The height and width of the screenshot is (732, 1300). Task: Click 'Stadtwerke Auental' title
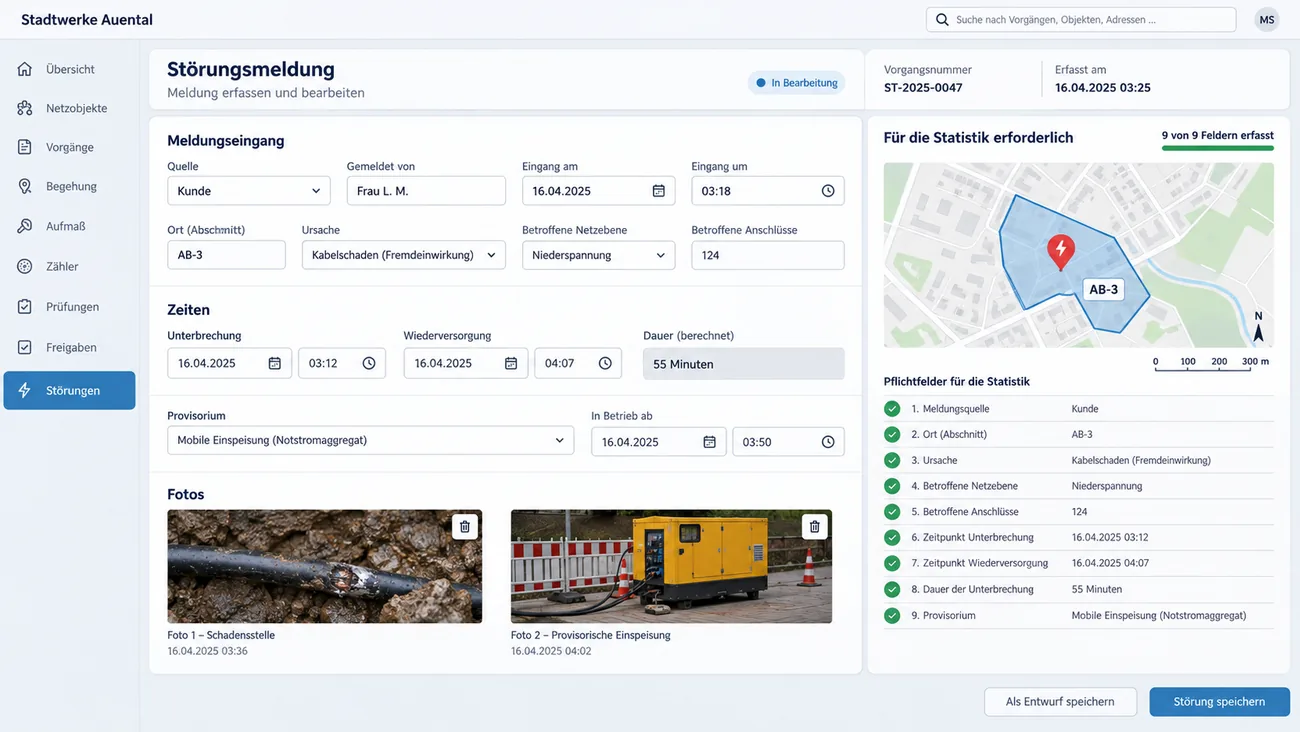(87, 20)
